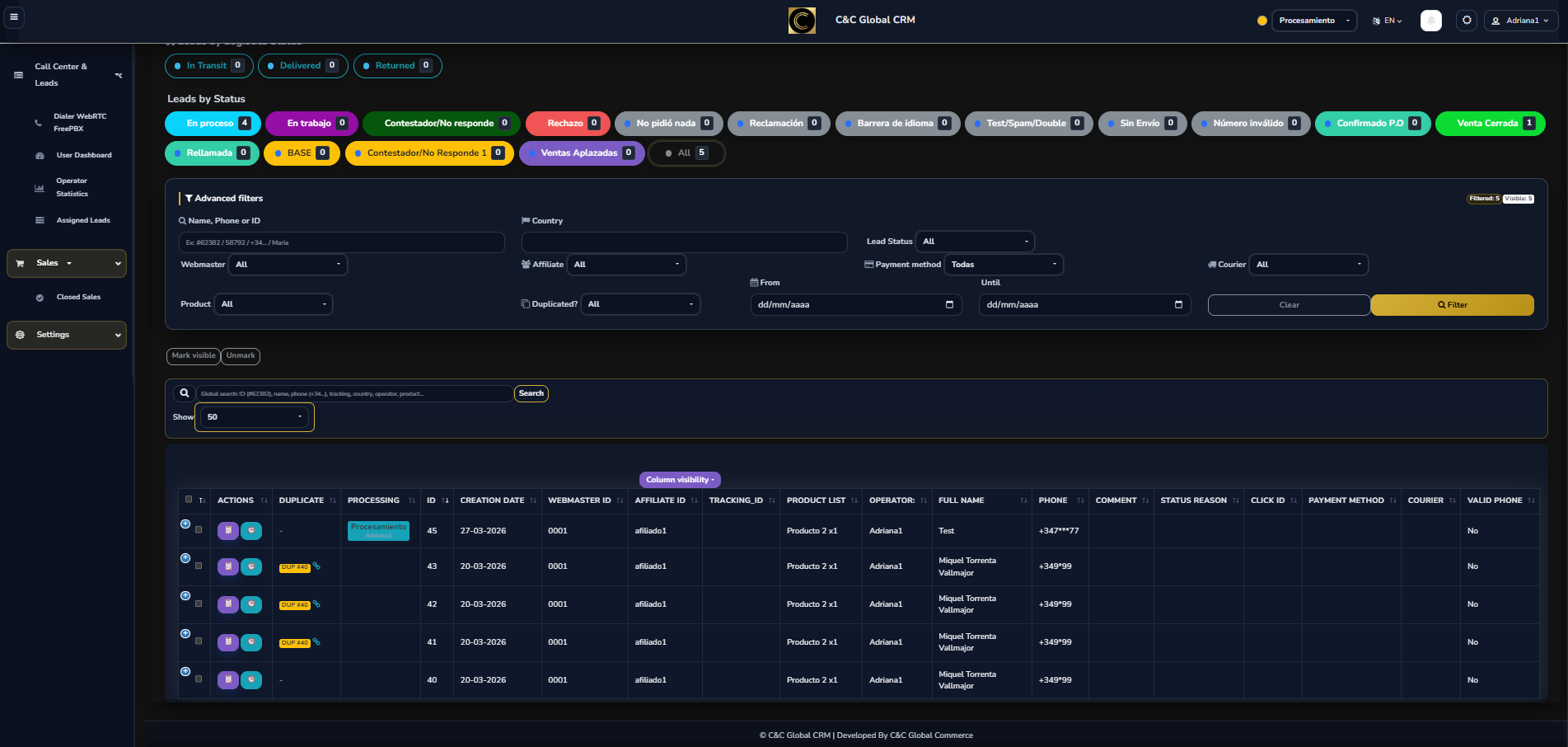The width and height of the screenshot is (1568, 747).
Task: Click the global search magnifier icon
Action: point(185,393)
